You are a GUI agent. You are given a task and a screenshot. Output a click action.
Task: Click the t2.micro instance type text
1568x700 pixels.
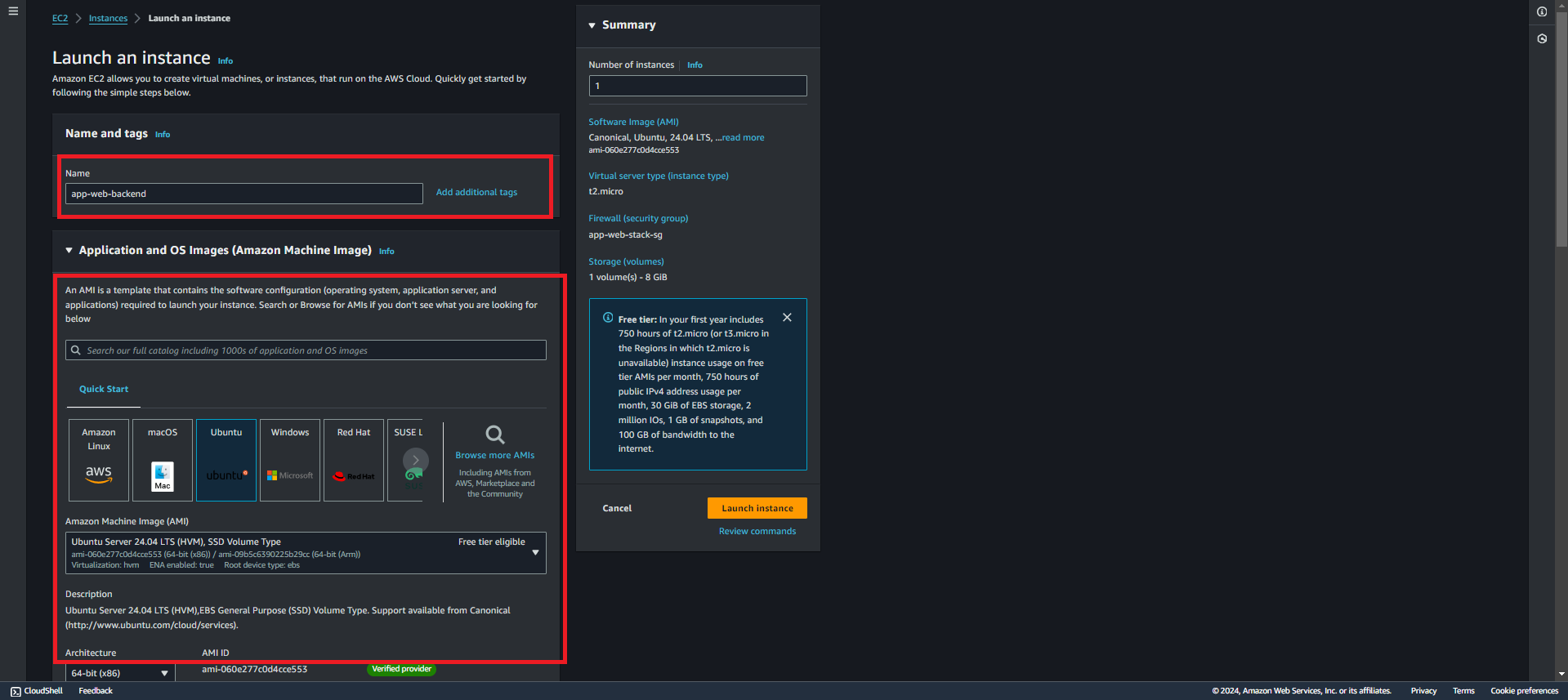coord(606,192)
